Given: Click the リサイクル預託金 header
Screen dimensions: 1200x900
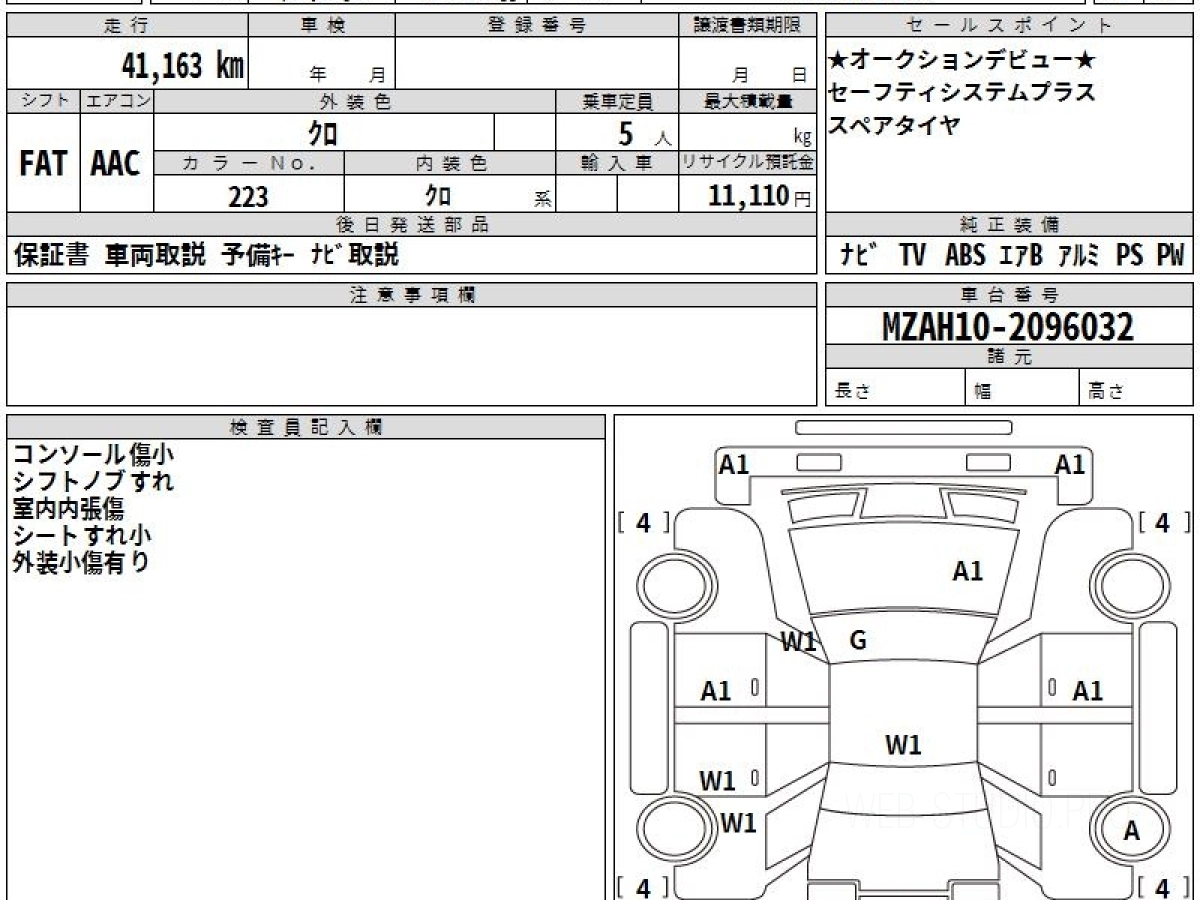Looking at the screenshot, I should tap(748, 164).
